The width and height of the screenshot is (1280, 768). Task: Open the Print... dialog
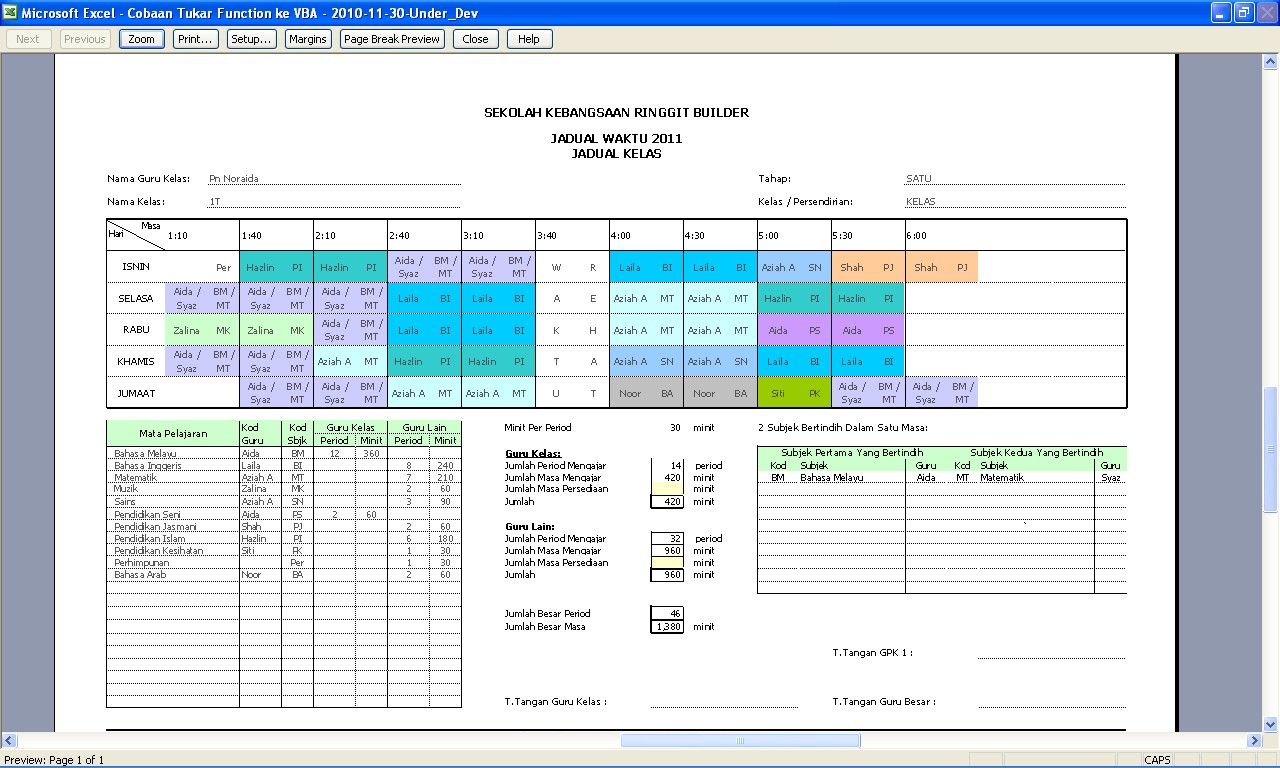click(194, 39)
